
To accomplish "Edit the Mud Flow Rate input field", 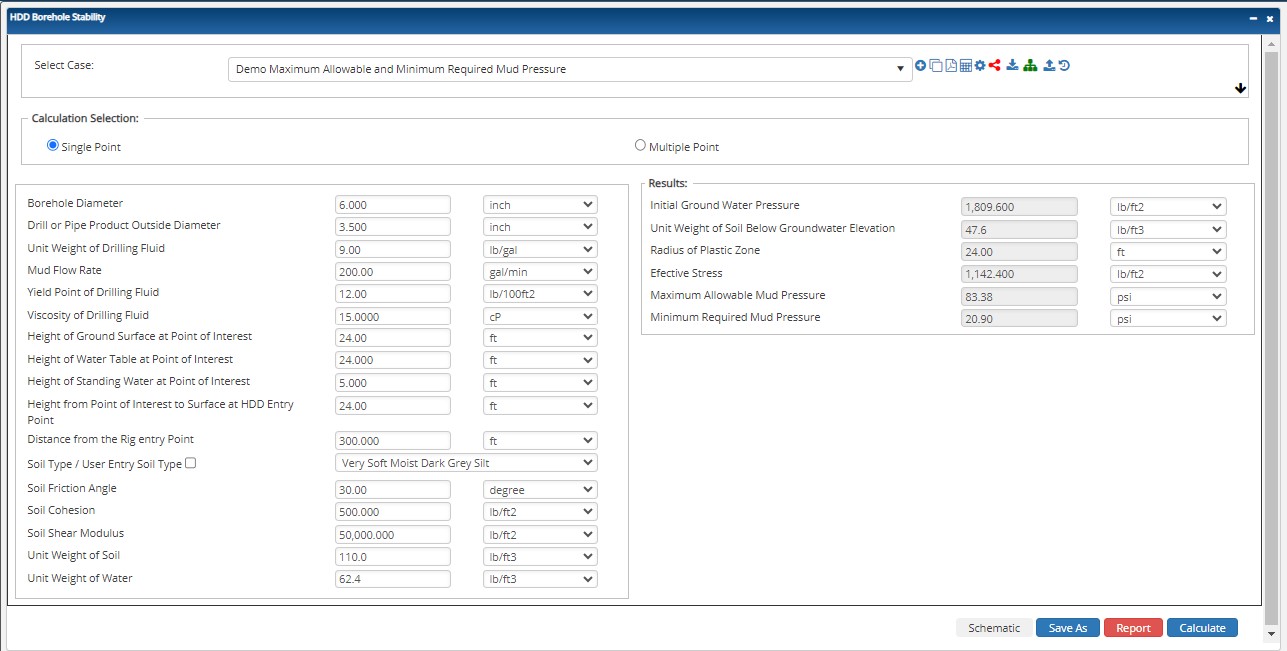I will (392, 271).
